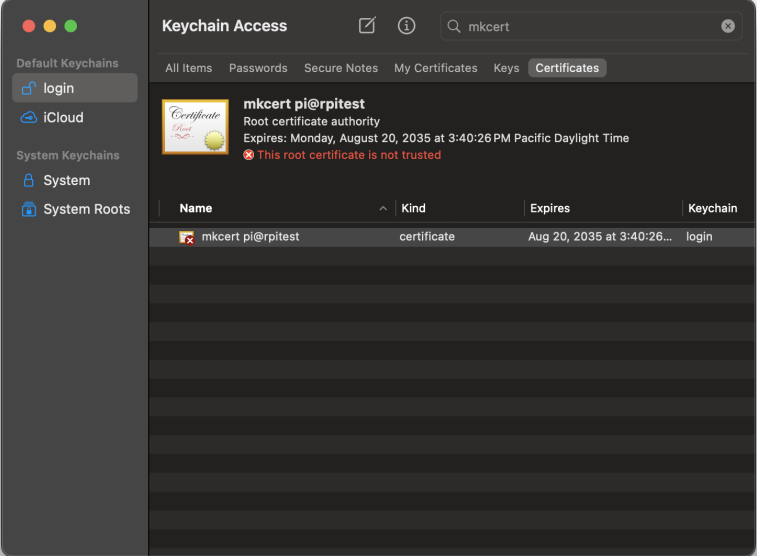This screenshot has width=757, height=556.
Task: Click the unlocked padlock icon beside login
Action: [x=28, y=88]
